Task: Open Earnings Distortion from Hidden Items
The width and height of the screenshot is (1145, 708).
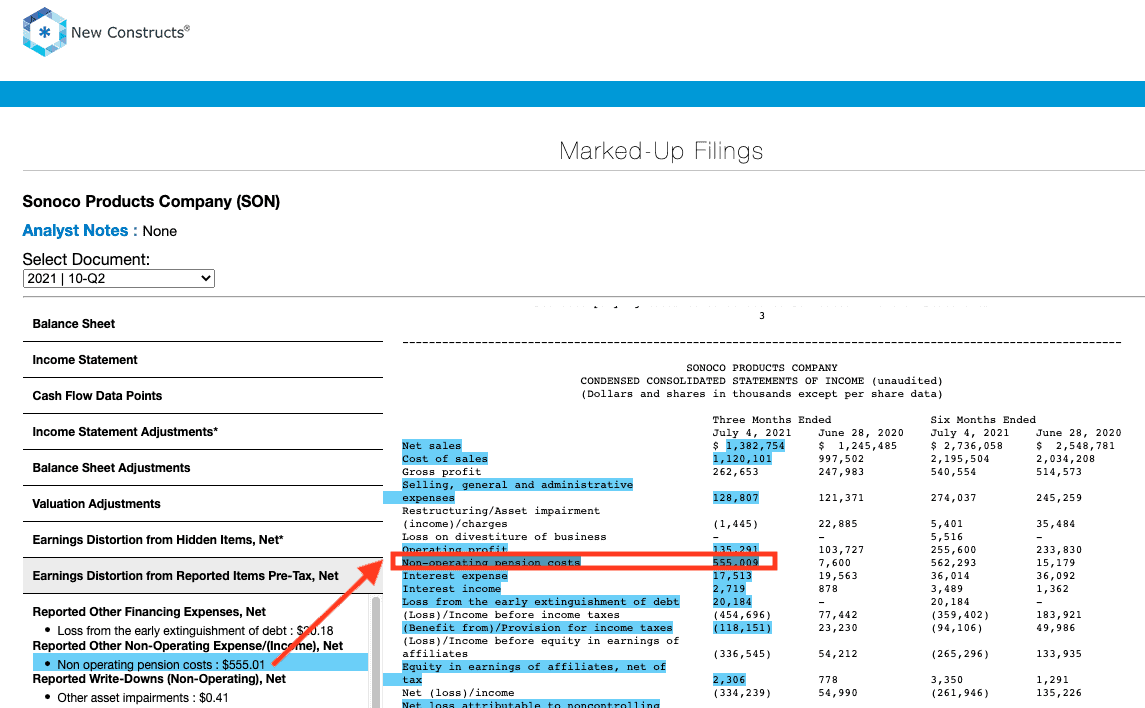Action: click(203, 539)
